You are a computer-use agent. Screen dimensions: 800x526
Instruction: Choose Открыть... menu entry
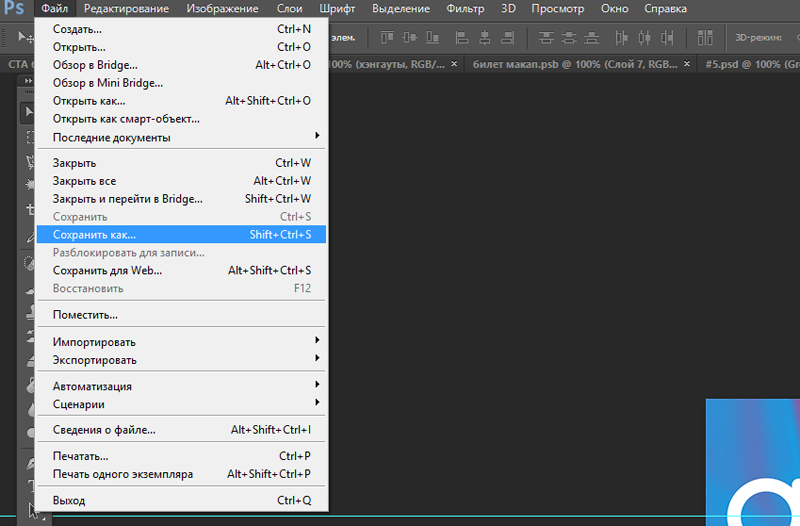181,47
